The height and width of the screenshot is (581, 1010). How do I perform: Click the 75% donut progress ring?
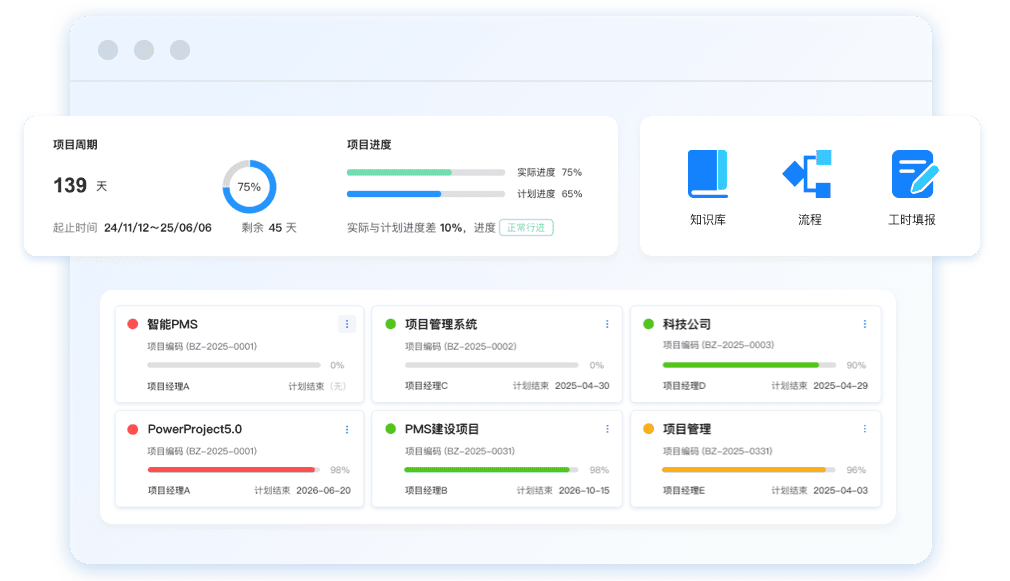(x=249, y=187)
